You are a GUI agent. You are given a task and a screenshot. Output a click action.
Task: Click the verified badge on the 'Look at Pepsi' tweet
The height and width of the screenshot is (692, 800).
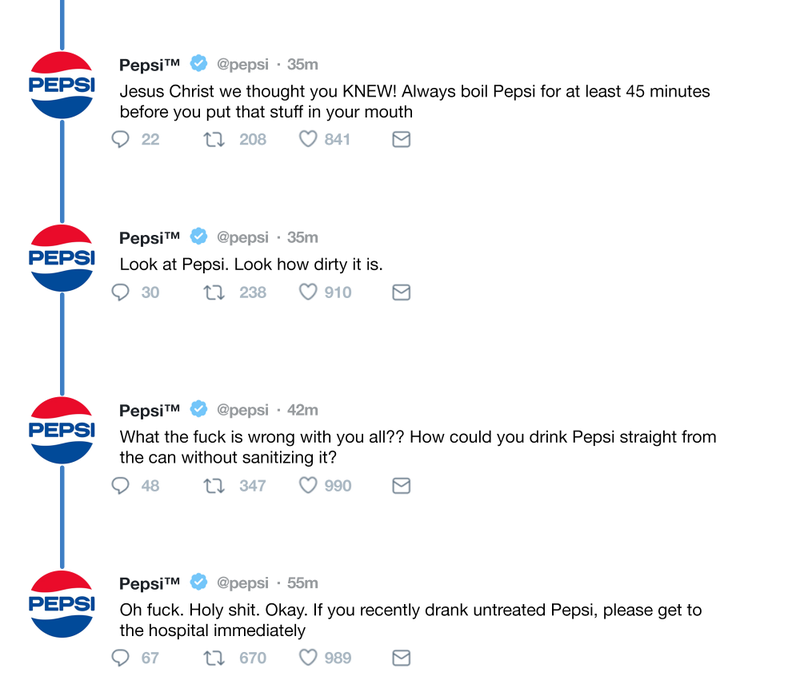198,236
